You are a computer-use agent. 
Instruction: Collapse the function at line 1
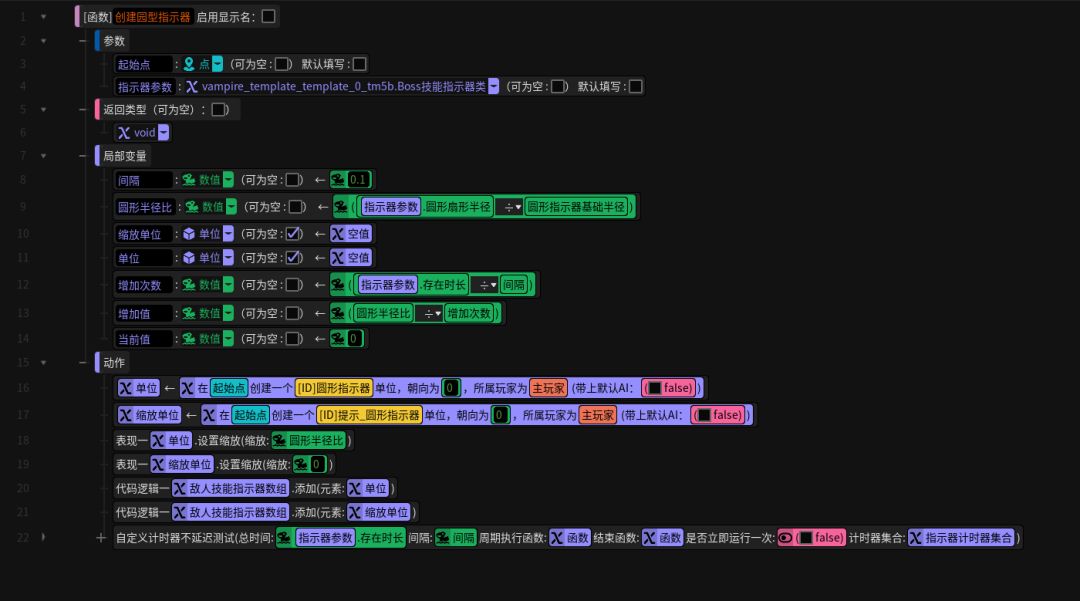pyautogui.click(x=43, y=17)
